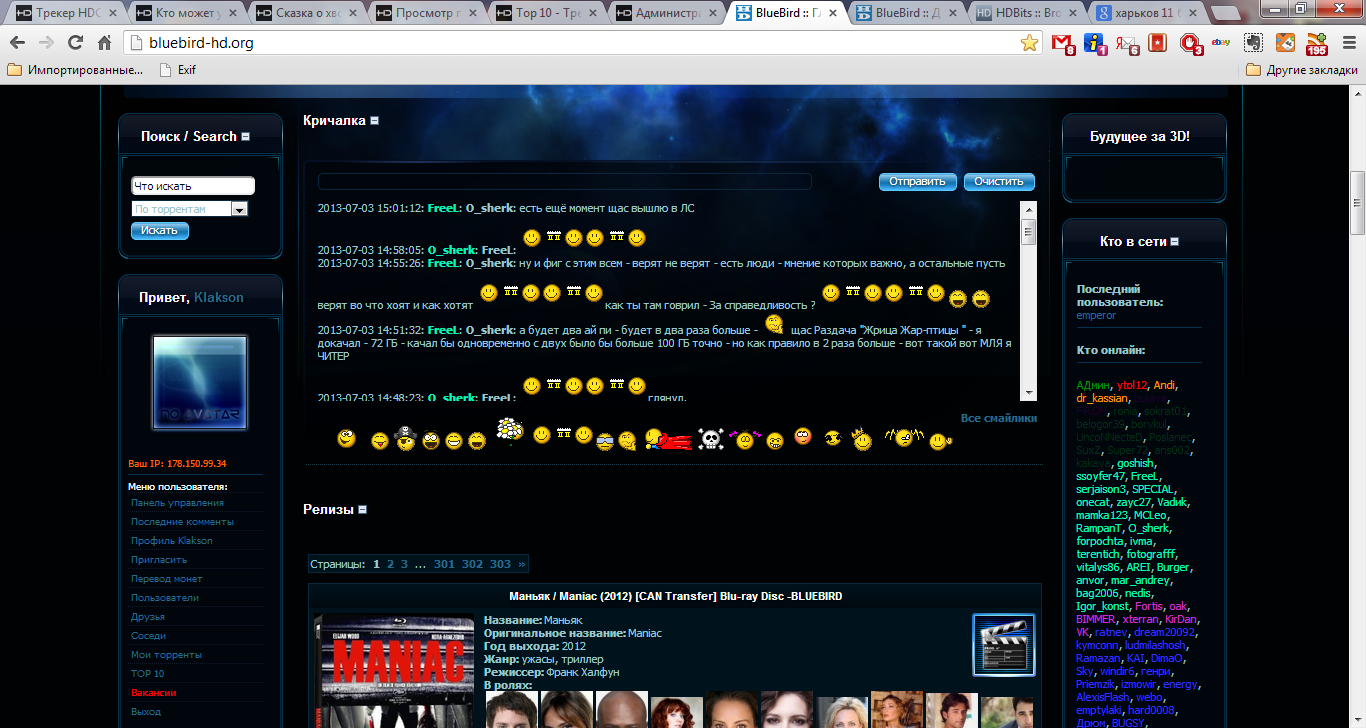
Task: Open 'Панель управления' in user menu
Action: point(177,503)
